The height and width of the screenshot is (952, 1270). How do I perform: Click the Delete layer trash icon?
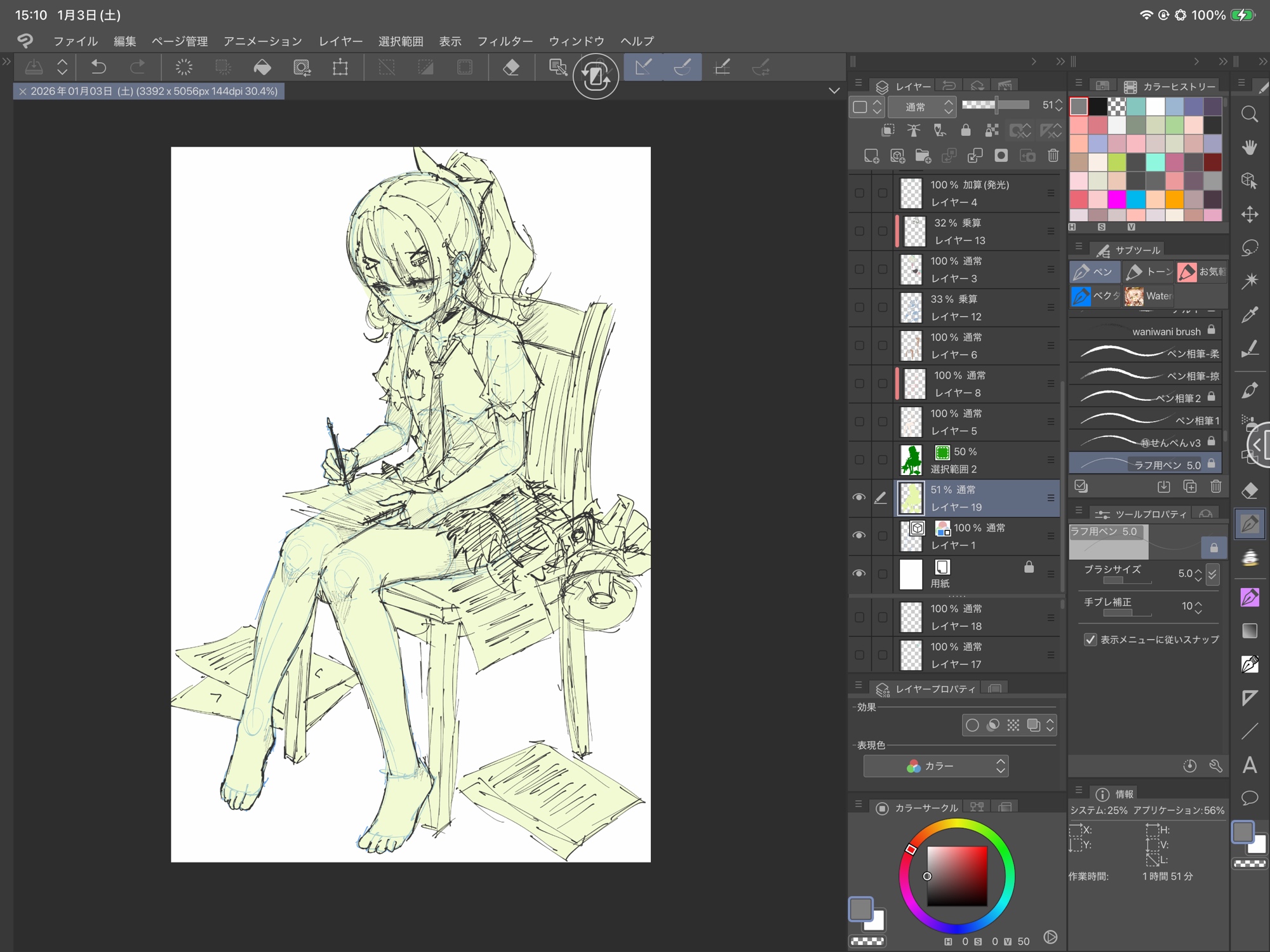(x=1053, y=156)
